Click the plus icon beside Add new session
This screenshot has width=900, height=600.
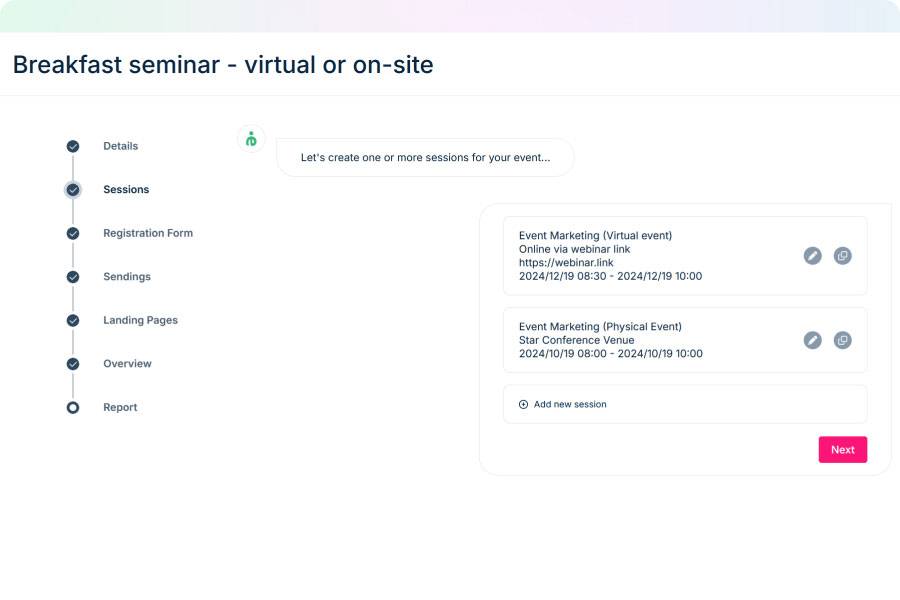(x=523, y=404)
